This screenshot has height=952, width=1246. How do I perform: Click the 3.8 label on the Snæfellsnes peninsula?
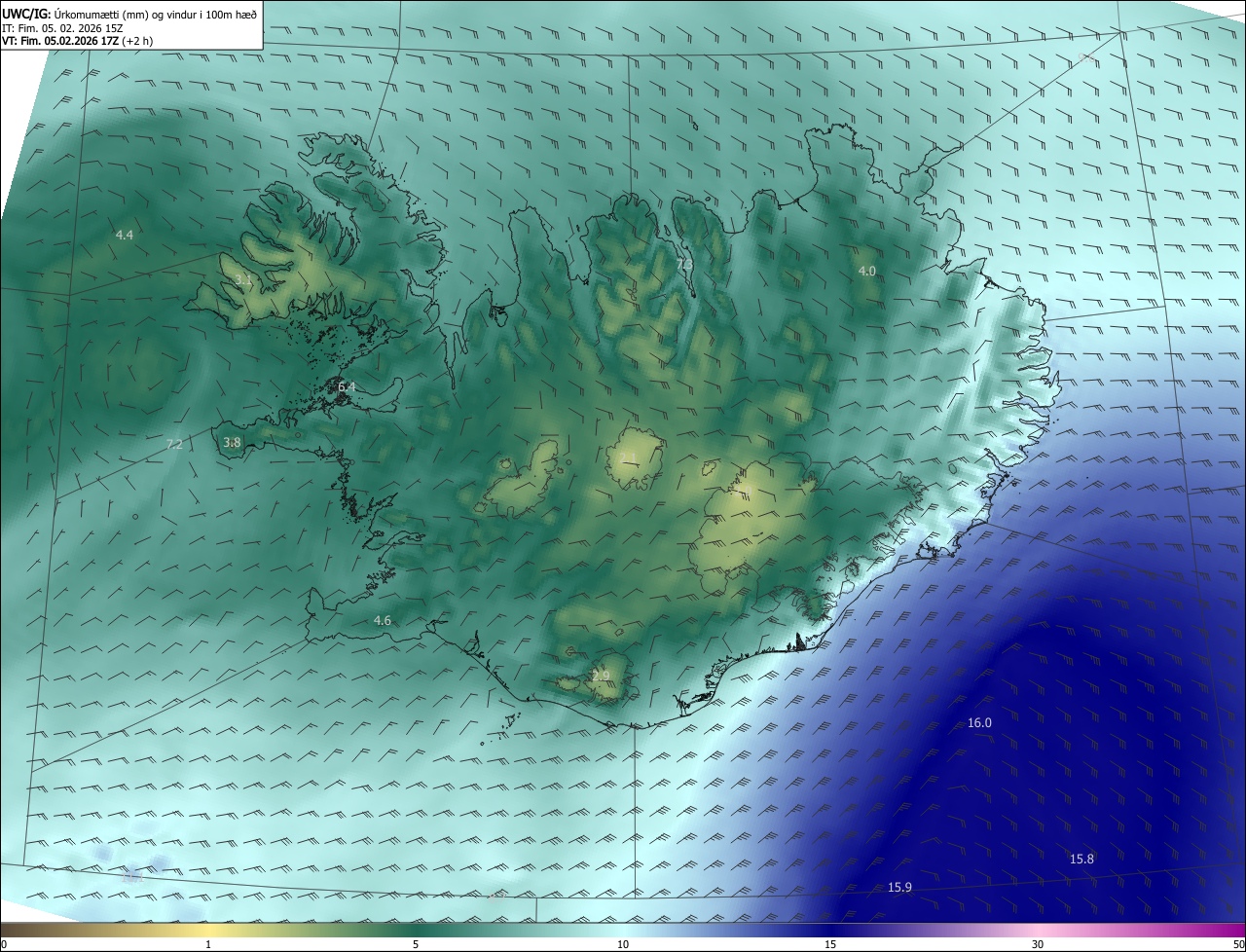click(x=232, y=443)
